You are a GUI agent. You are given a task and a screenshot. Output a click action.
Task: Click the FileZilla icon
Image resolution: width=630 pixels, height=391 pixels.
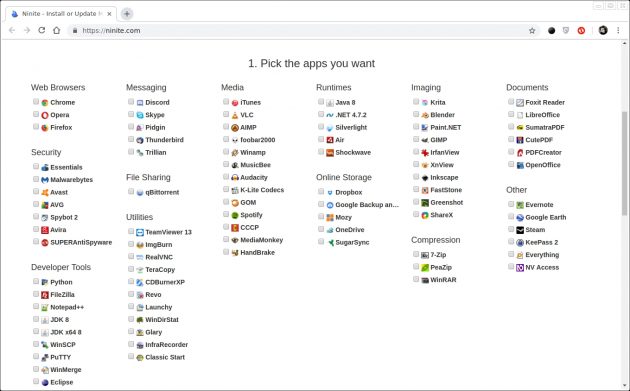45,295
